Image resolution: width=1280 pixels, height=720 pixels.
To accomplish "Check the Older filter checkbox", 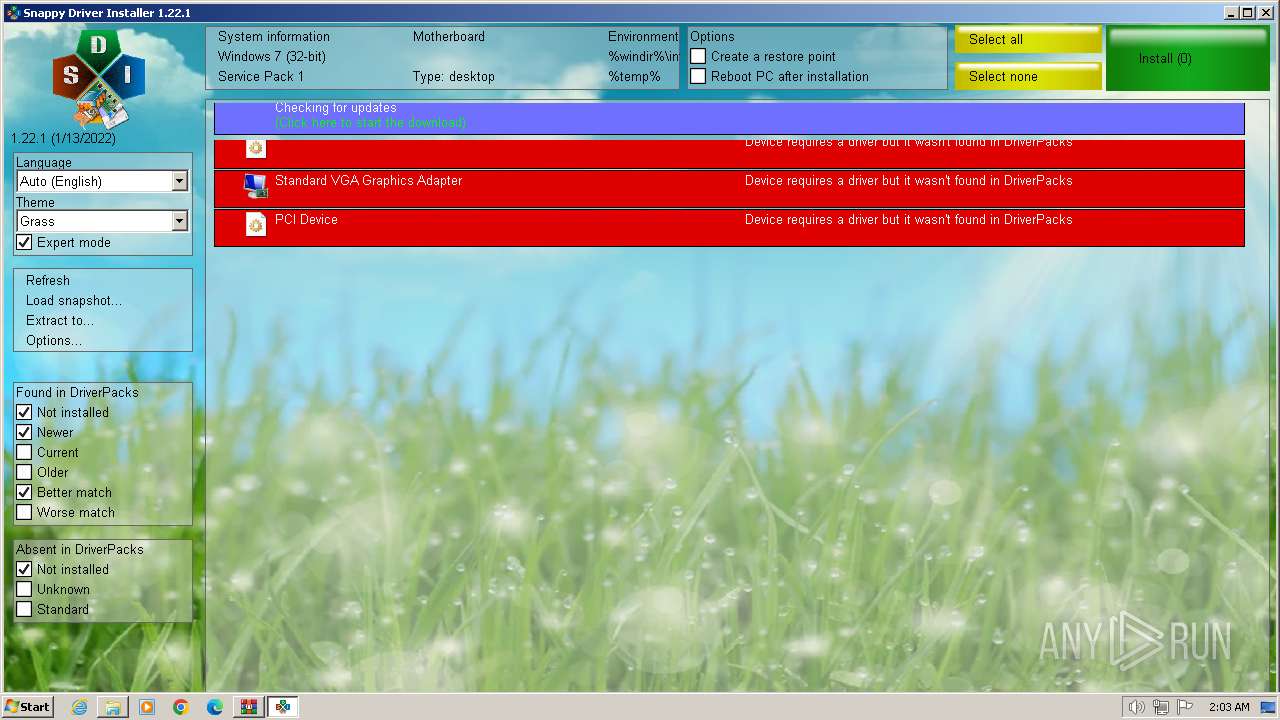I will (x=24, y=472).
